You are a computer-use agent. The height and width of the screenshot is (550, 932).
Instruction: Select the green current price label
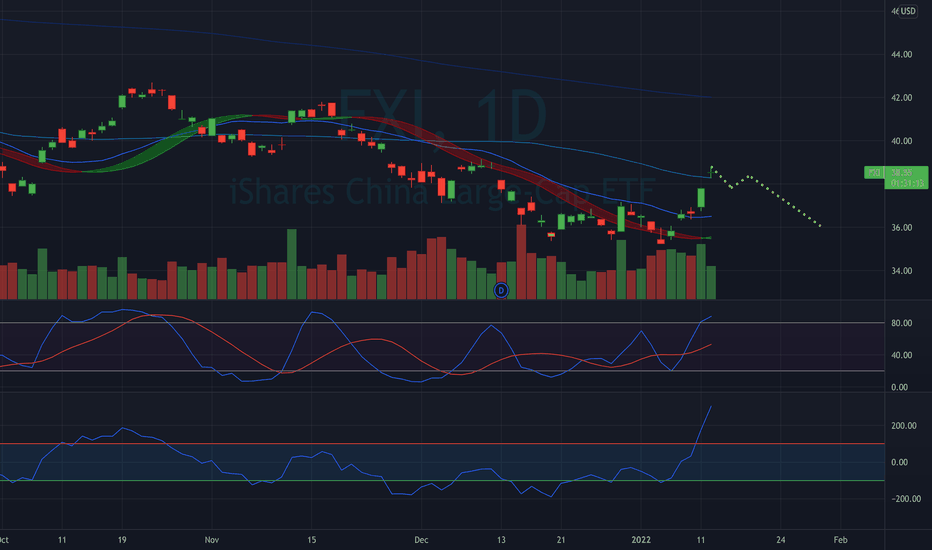[x=896, y=177]
